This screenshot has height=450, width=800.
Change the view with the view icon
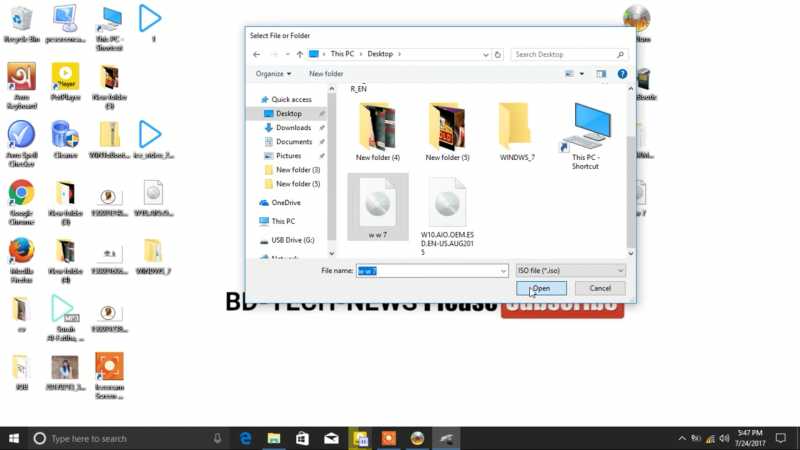tap(569, 74)
